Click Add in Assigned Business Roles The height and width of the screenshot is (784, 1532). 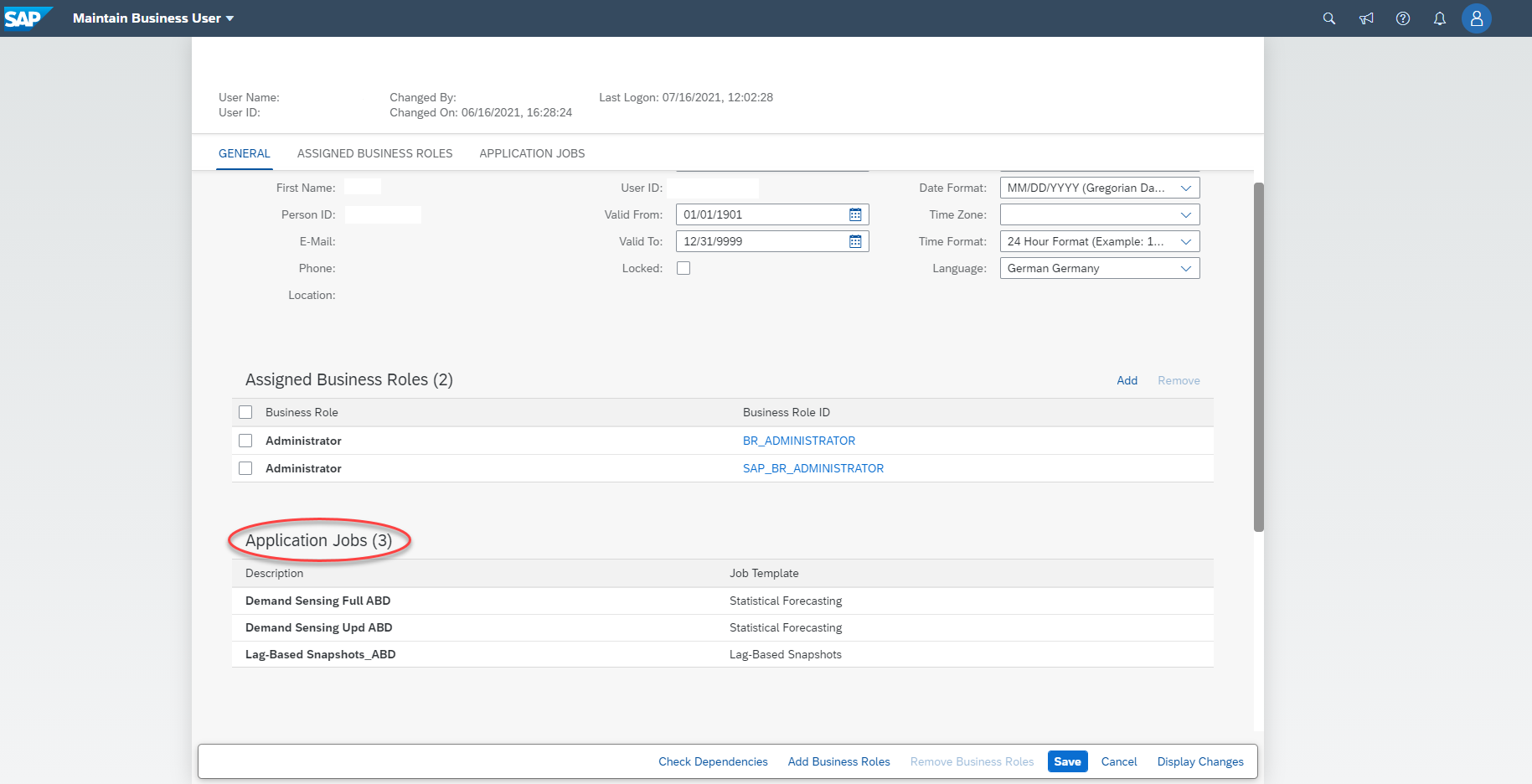[x=1127, y=380]
